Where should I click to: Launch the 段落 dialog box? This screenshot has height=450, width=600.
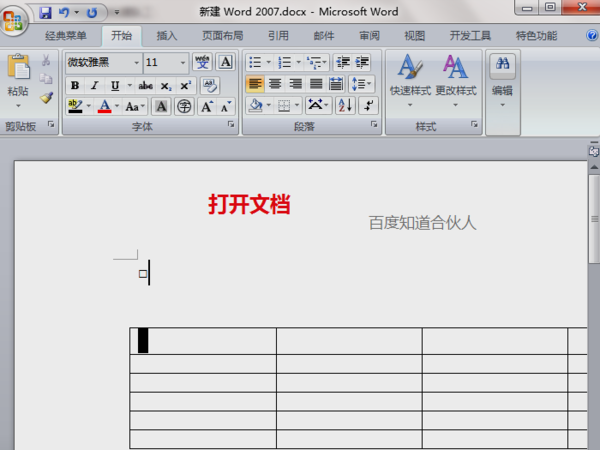tap(374, 124)
